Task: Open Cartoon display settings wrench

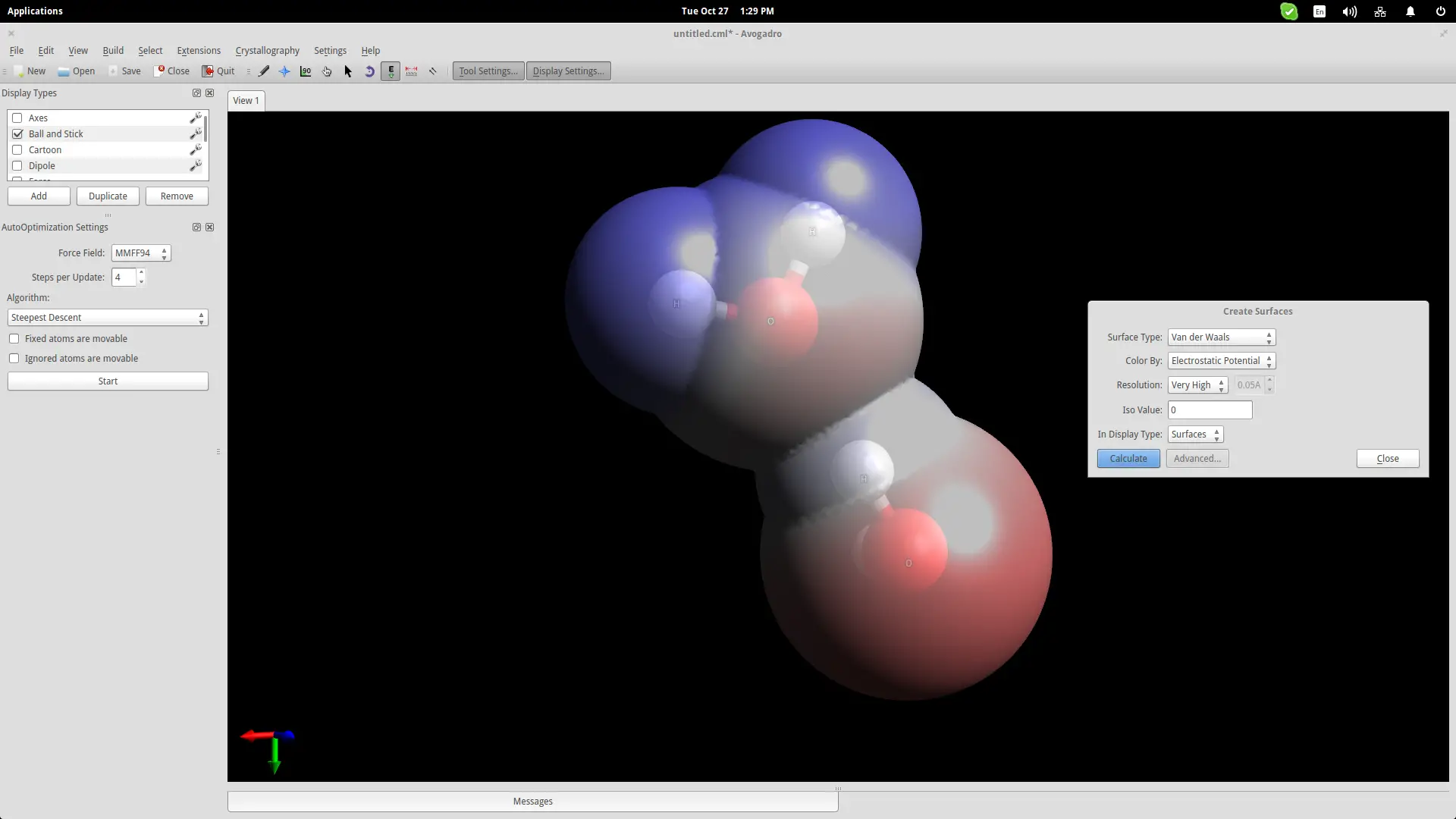Action: tap(196, 149)
